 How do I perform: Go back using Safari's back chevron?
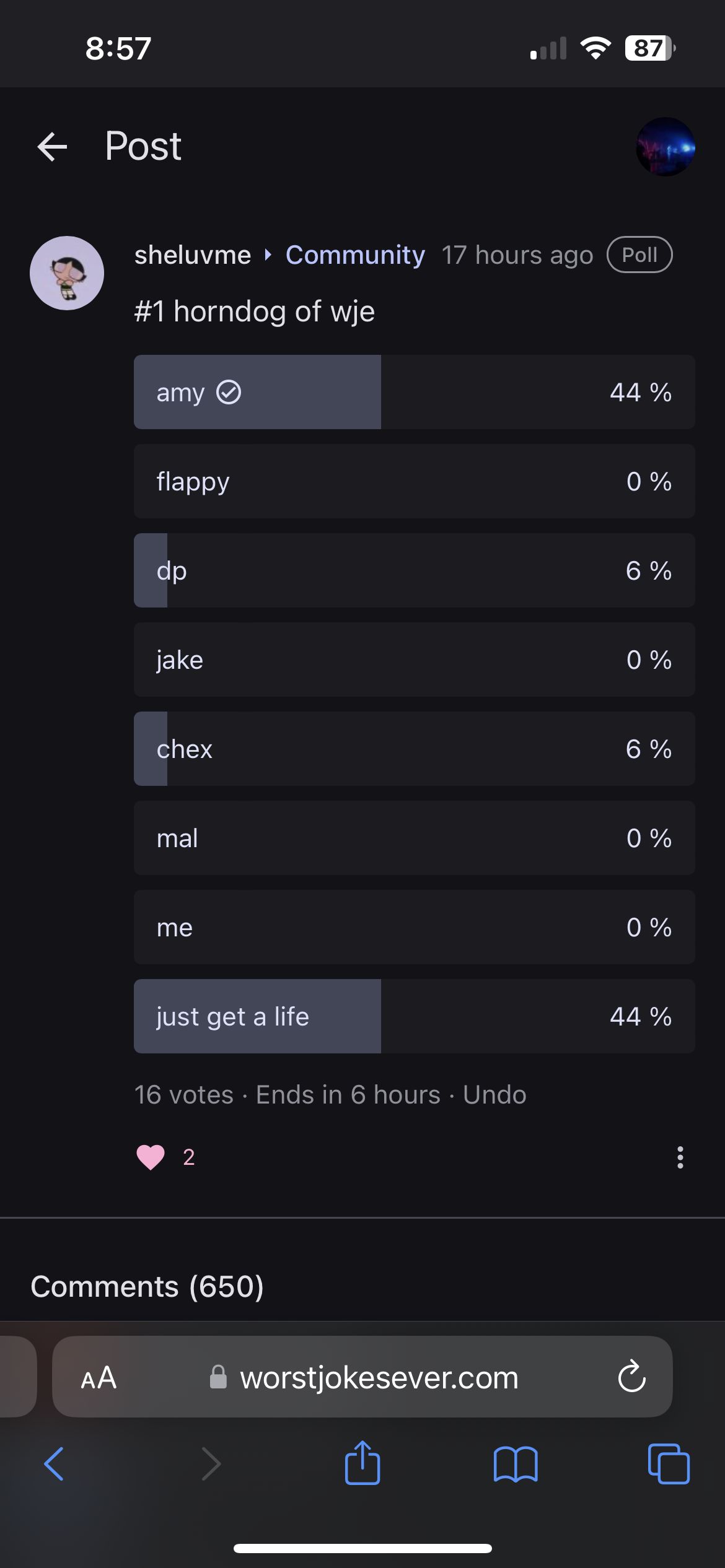(x=55, y=1465)
